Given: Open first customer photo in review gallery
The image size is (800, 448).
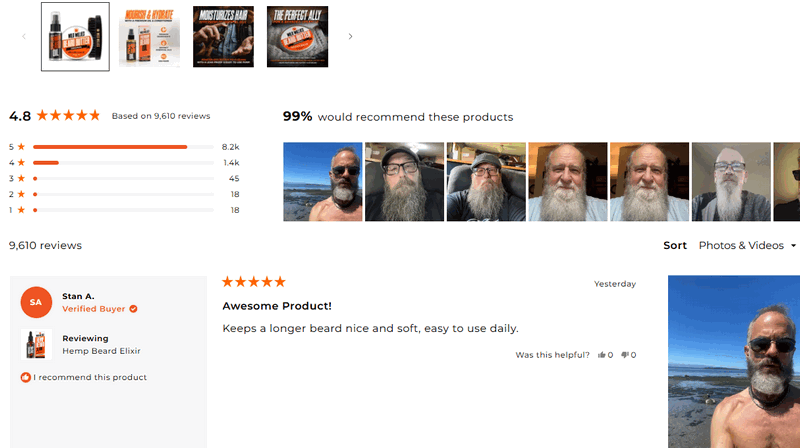Looking at the screenshot, I should click(322, 181).
